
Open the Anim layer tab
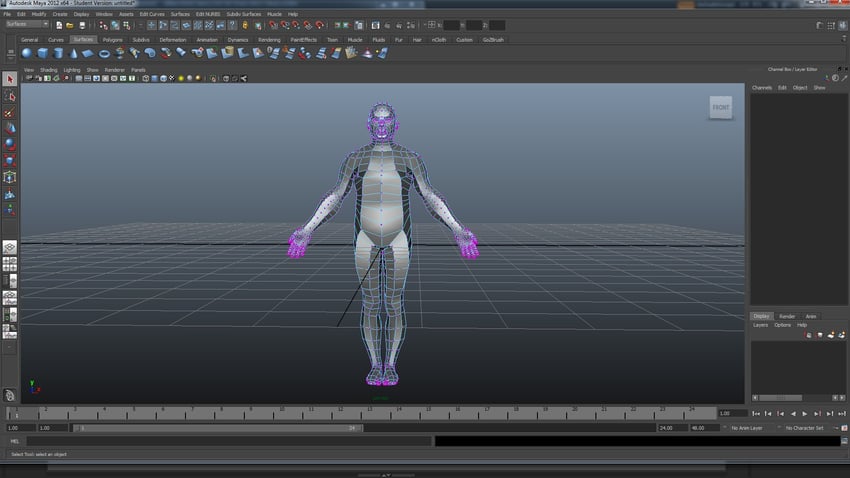pyautogui.click(x=811, y=316)
